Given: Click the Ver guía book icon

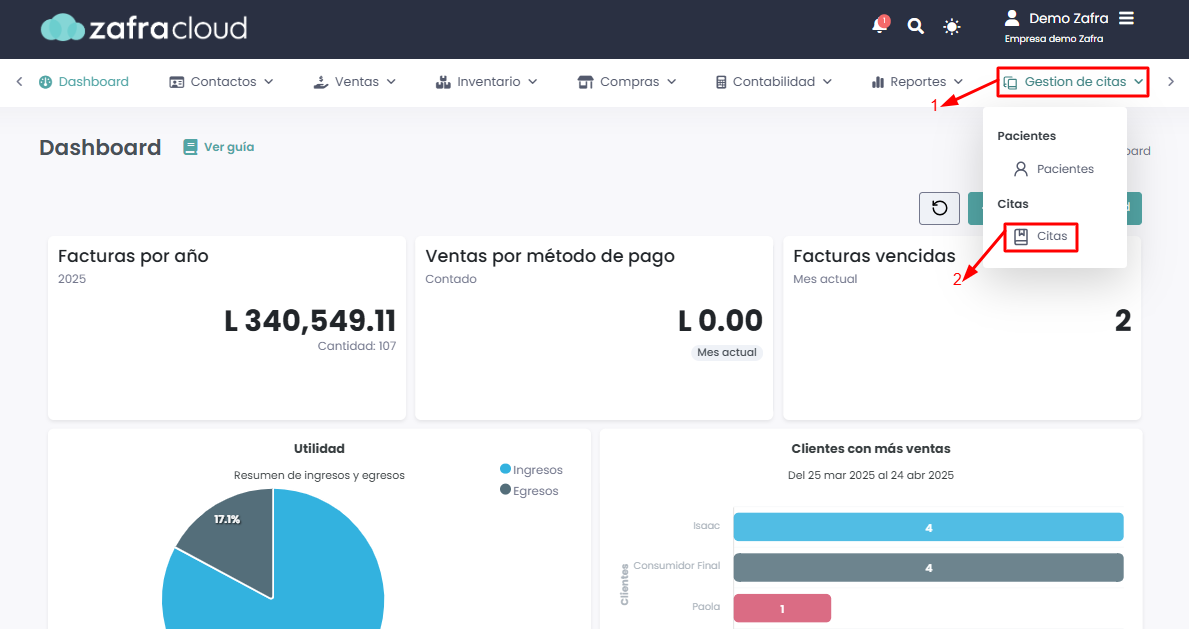Looking at the screenshot, I should coord(190,147).
